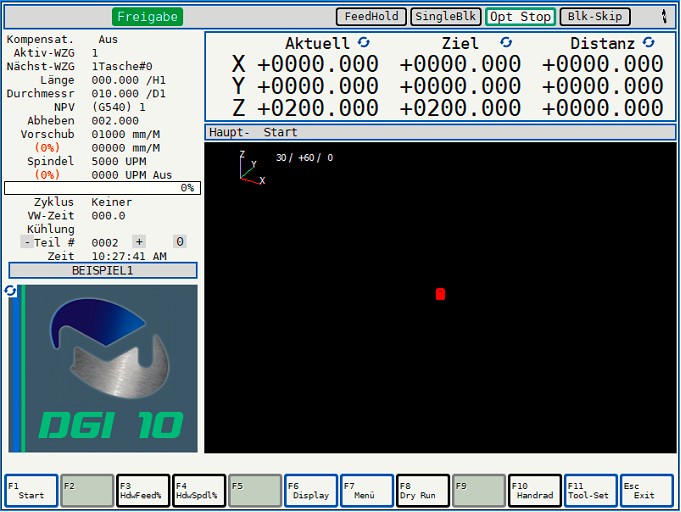This screenshot has width=681, height=512.
Task: Click the Aktuell Z value +0200.000
Action: (x=318, y=108)
